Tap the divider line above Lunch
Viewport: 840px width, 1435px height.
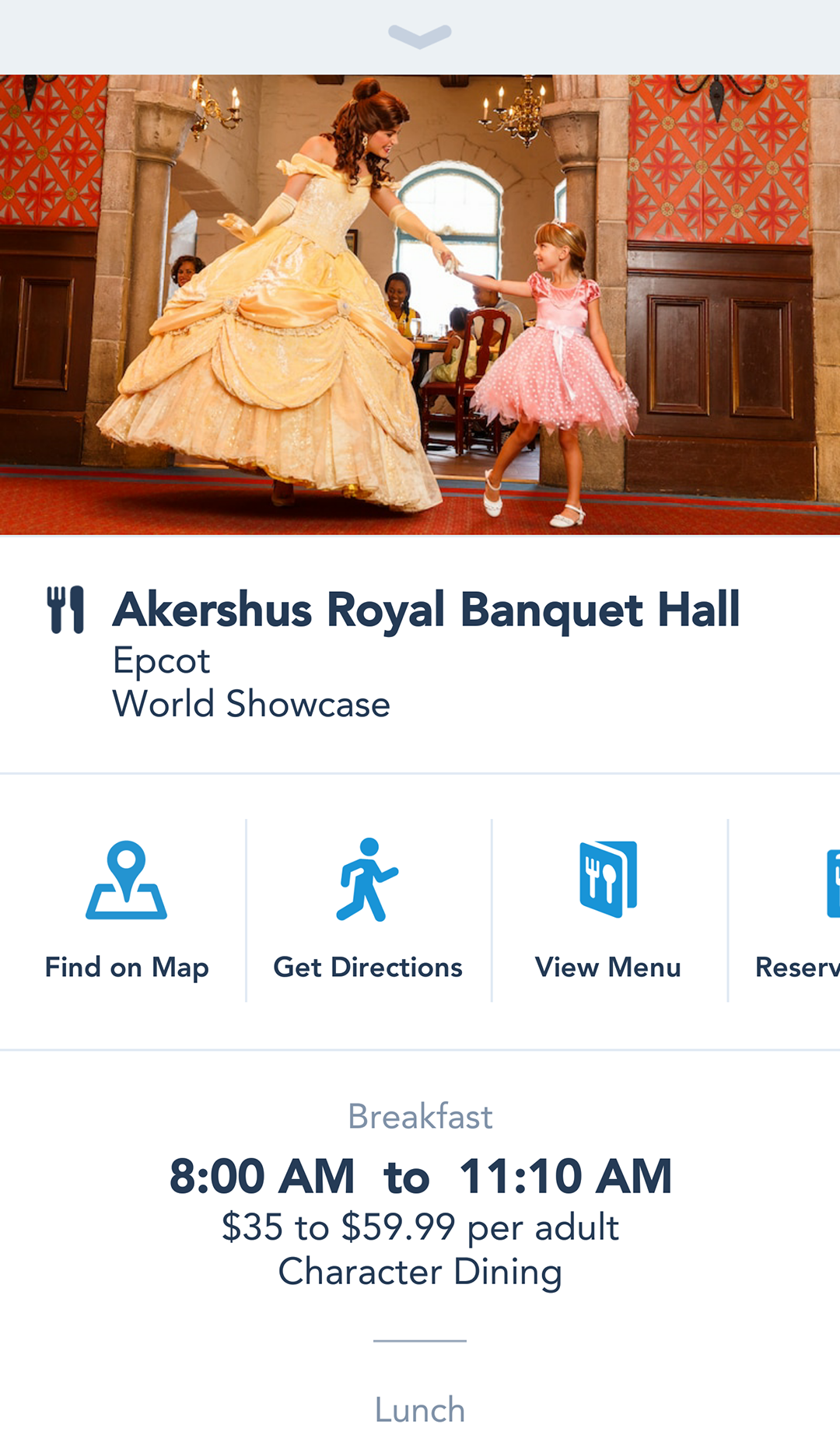(420, 1341)
